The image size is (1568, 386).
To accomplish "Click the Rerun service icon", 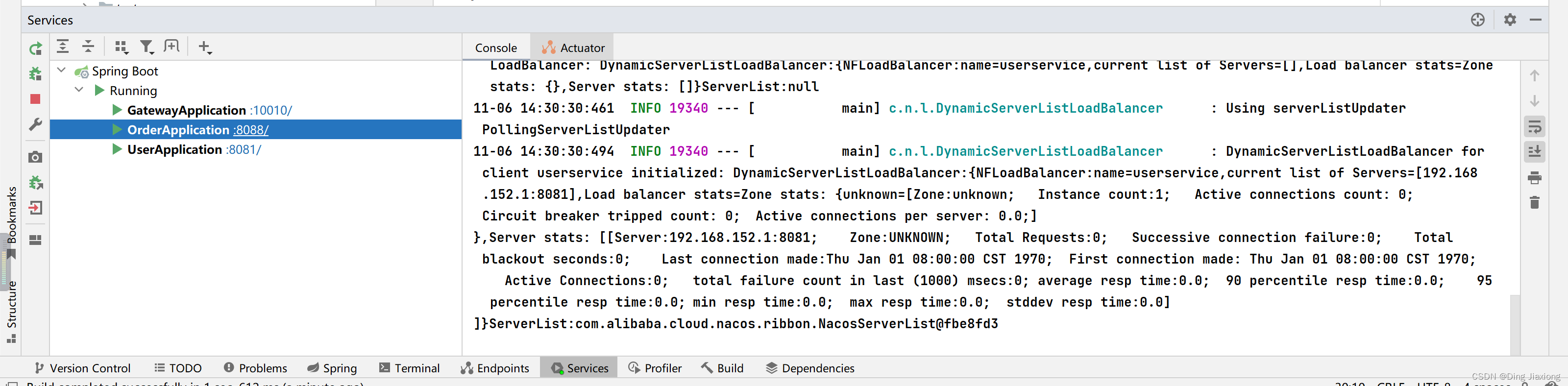I will (35, 48).
